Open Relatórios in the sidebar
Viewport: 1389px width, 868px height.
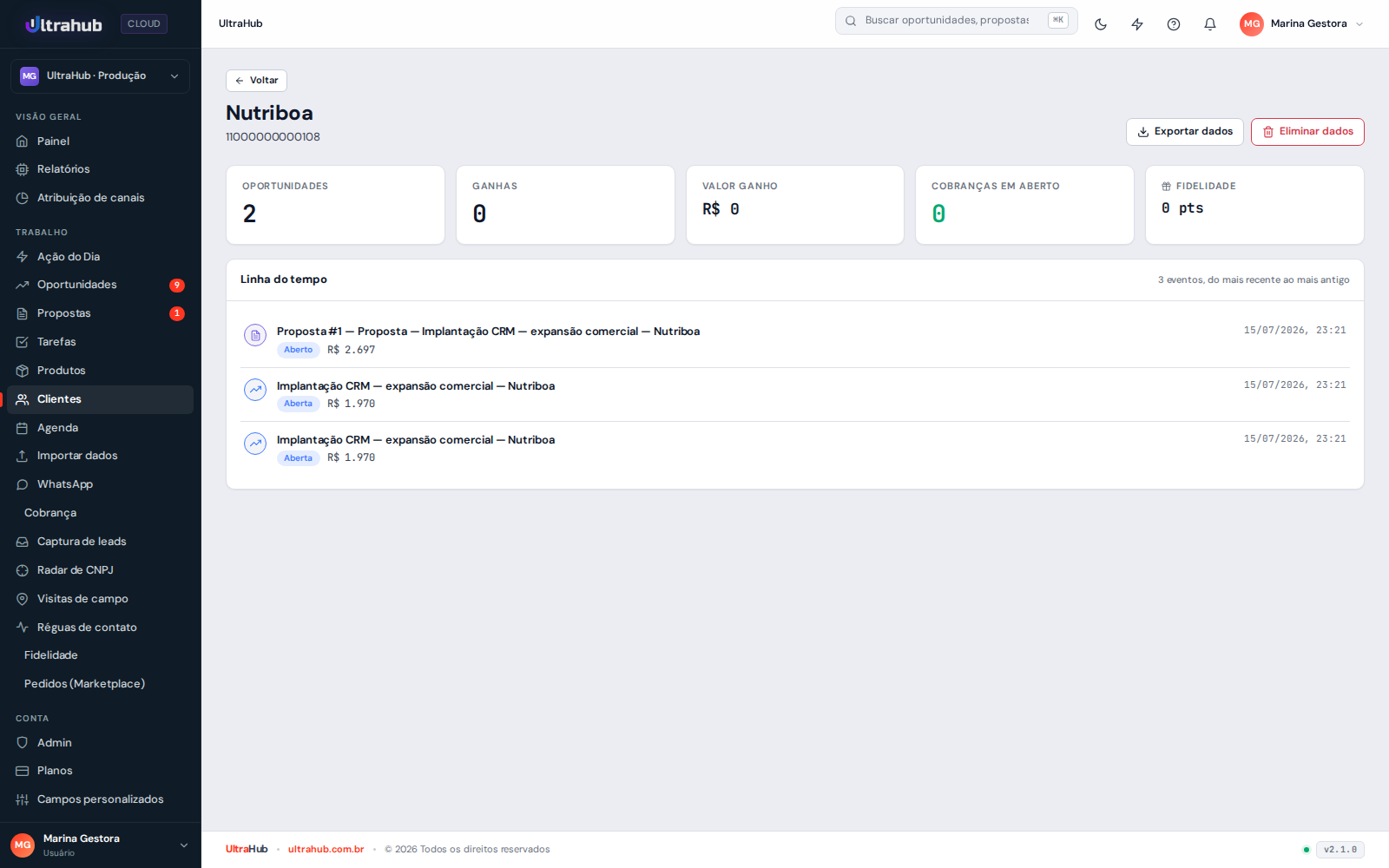101,169
